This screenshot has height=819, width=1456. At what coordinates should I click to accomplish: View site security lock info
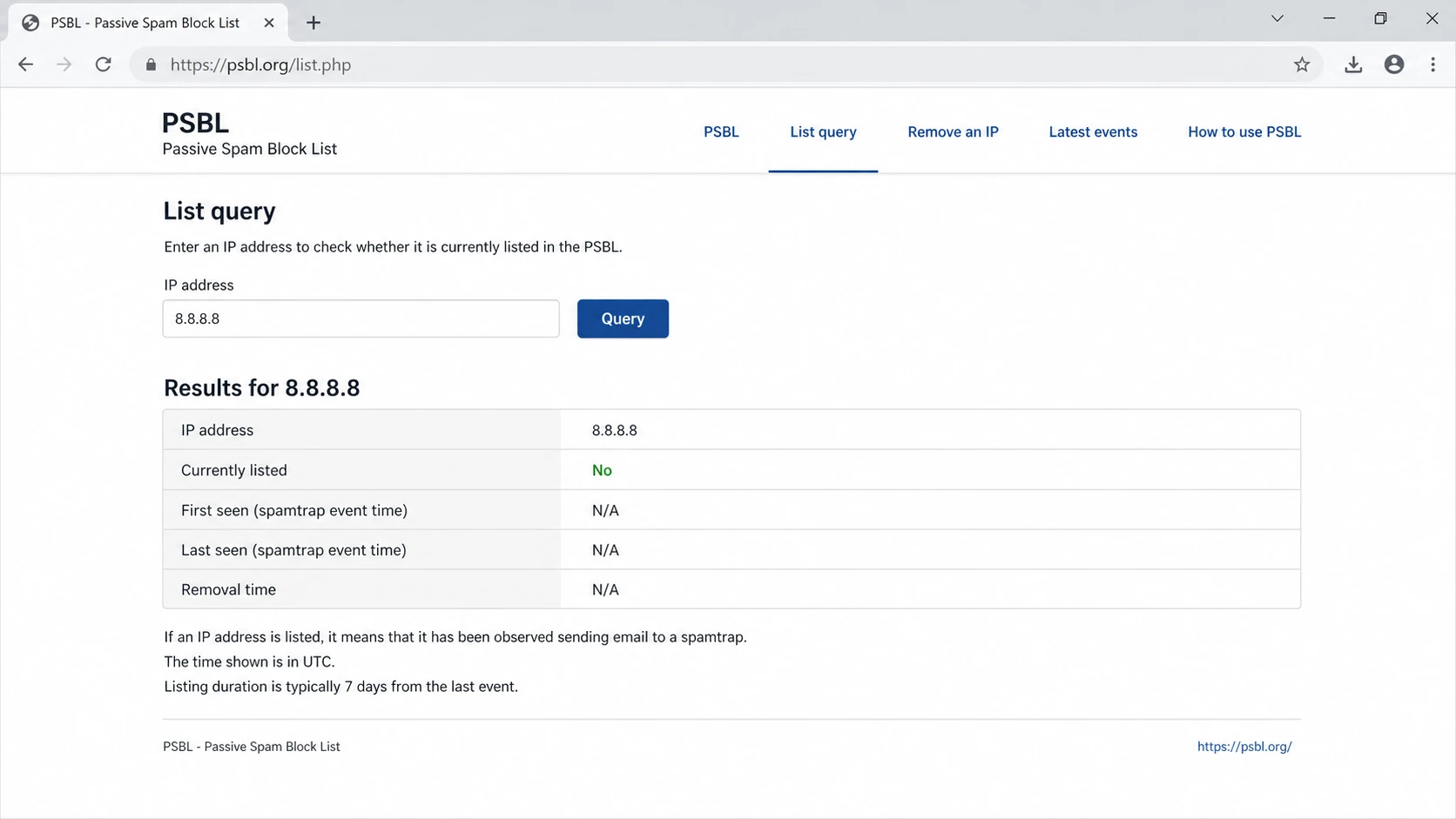pyautogui.click(x=151, y=64)
